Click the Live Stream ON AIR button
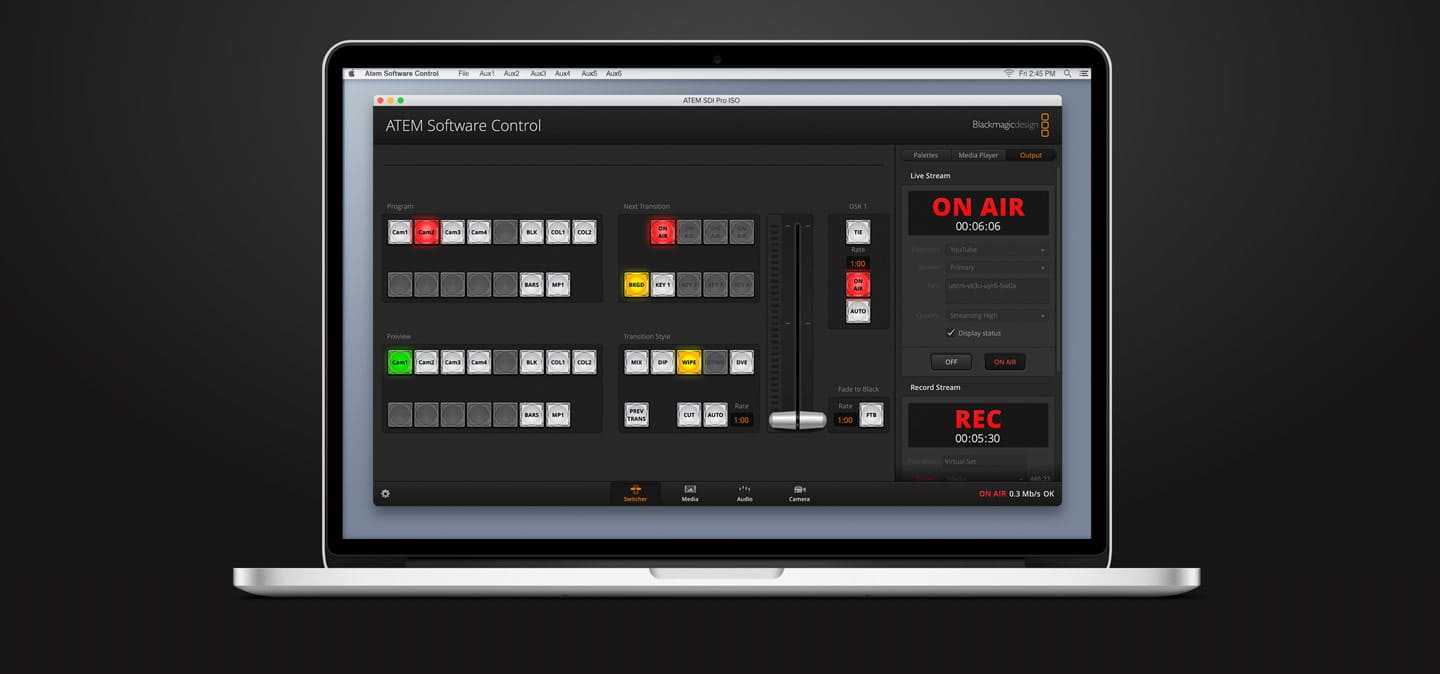Screen dimensions: 1440x674 [x=1005, y=362]
